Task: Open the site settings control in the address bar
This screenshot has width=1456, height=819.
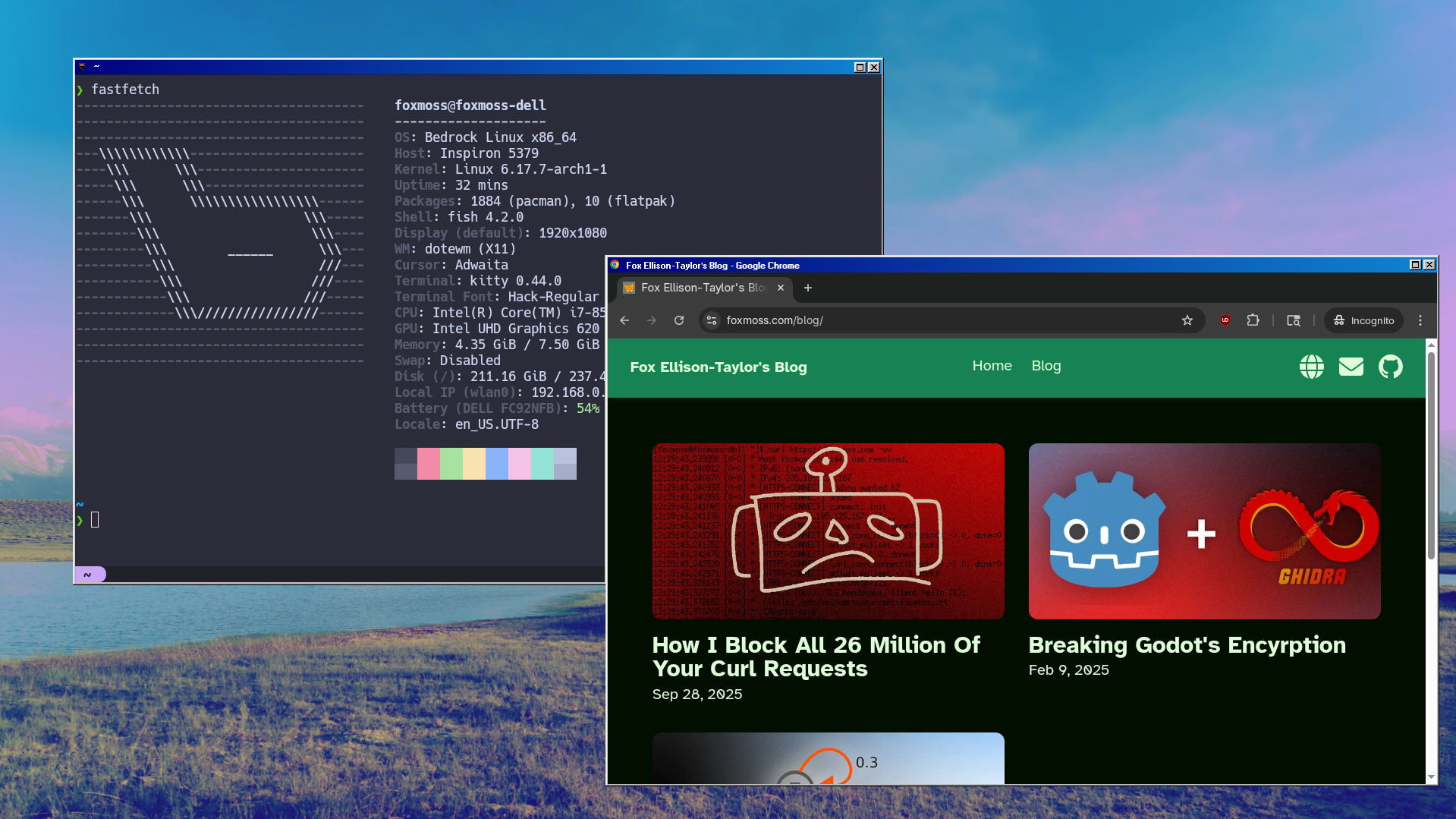Action: tap(711, 320)
